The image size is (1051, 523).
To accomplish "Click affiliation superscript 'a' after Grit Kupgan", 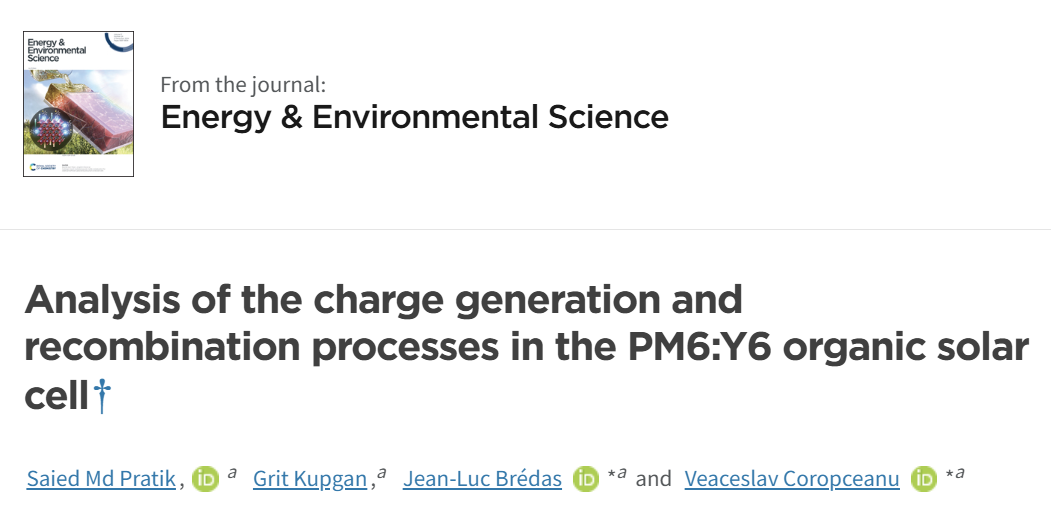I will coord(382,473).
